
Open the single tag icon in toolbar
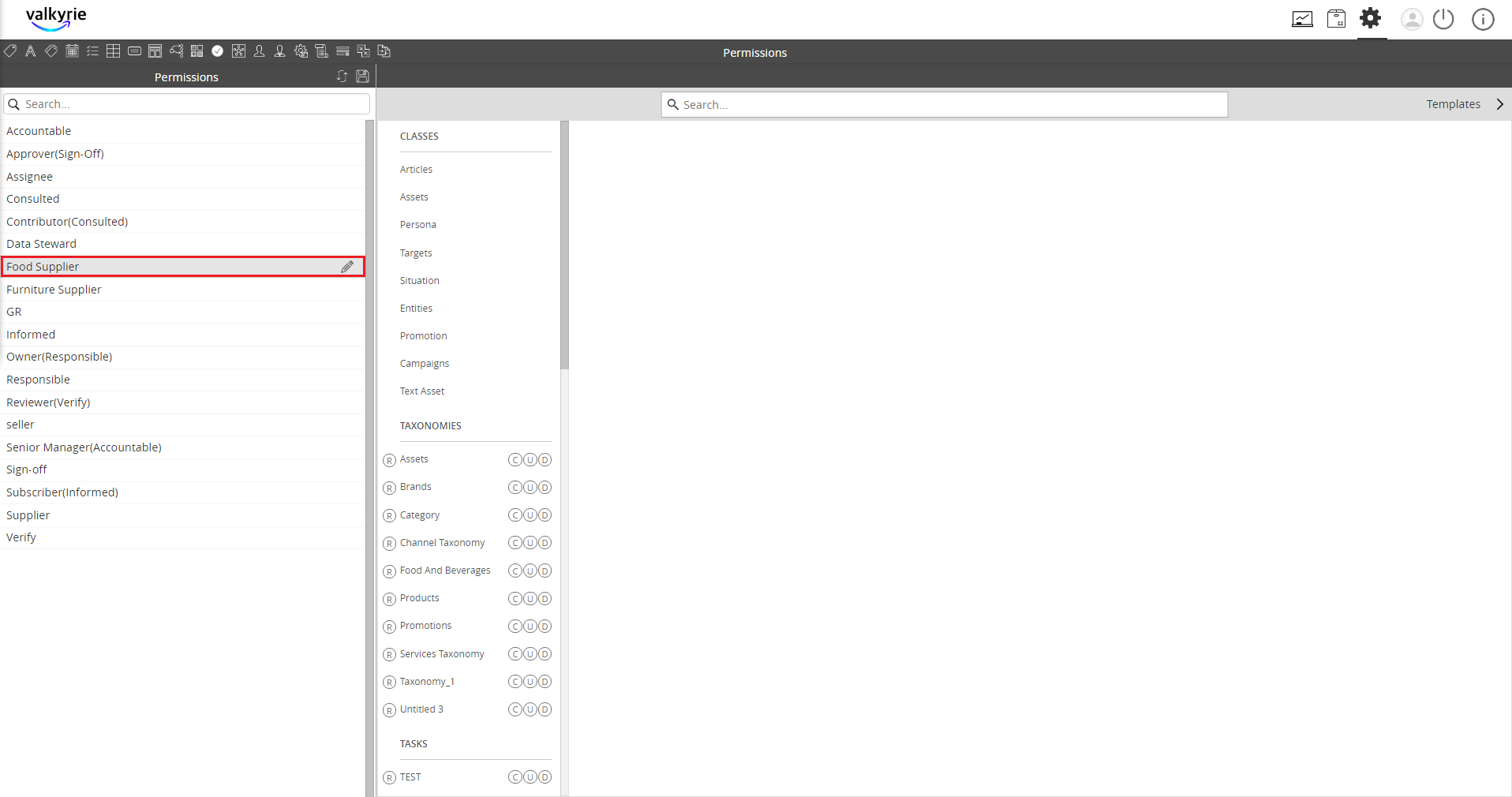9,51
